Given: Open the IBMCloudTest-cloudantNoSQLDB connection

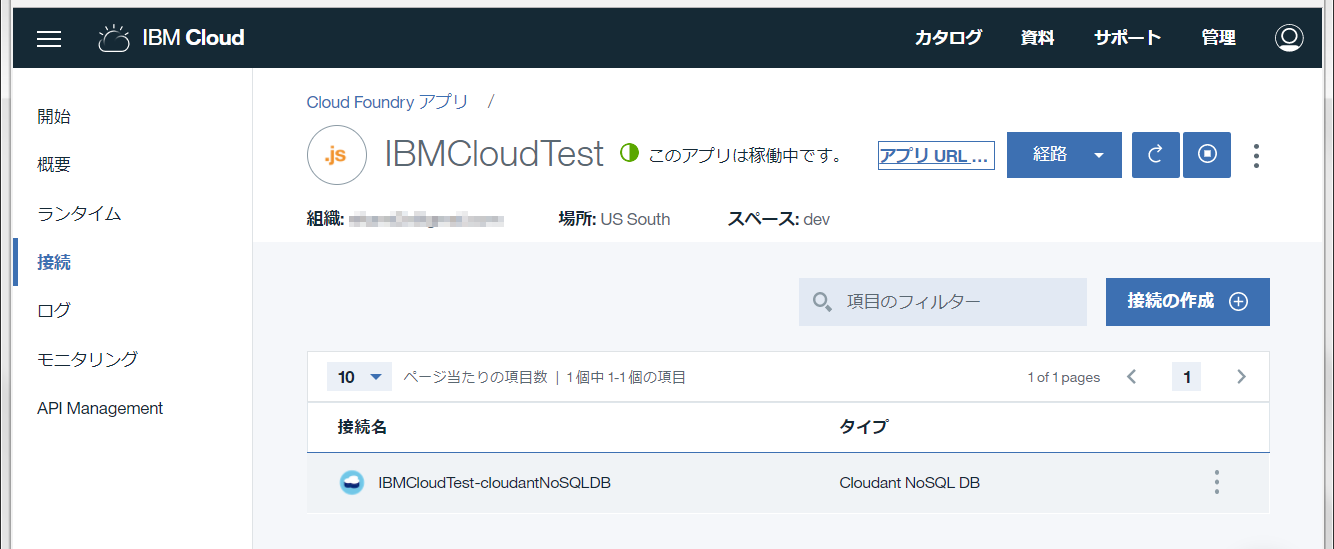Looking at the screenshot, I should (494, 483).
